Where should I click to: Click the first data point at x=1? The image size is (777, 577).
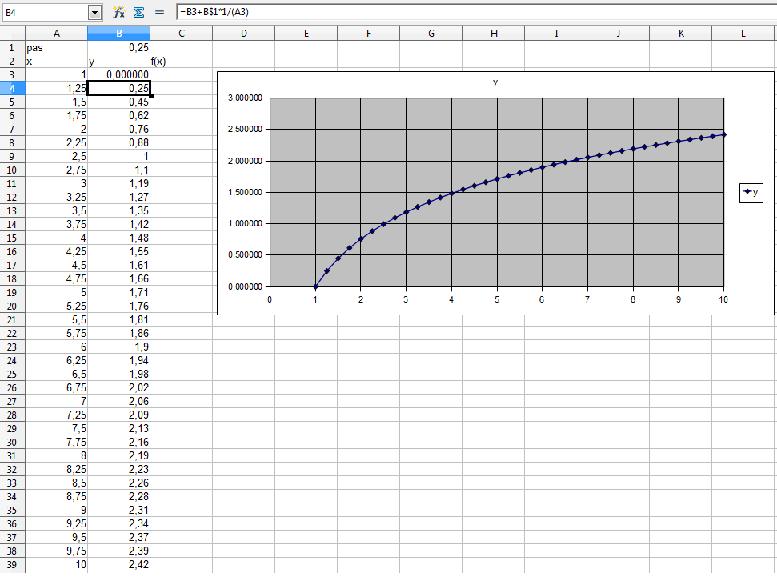pos(315,287)
